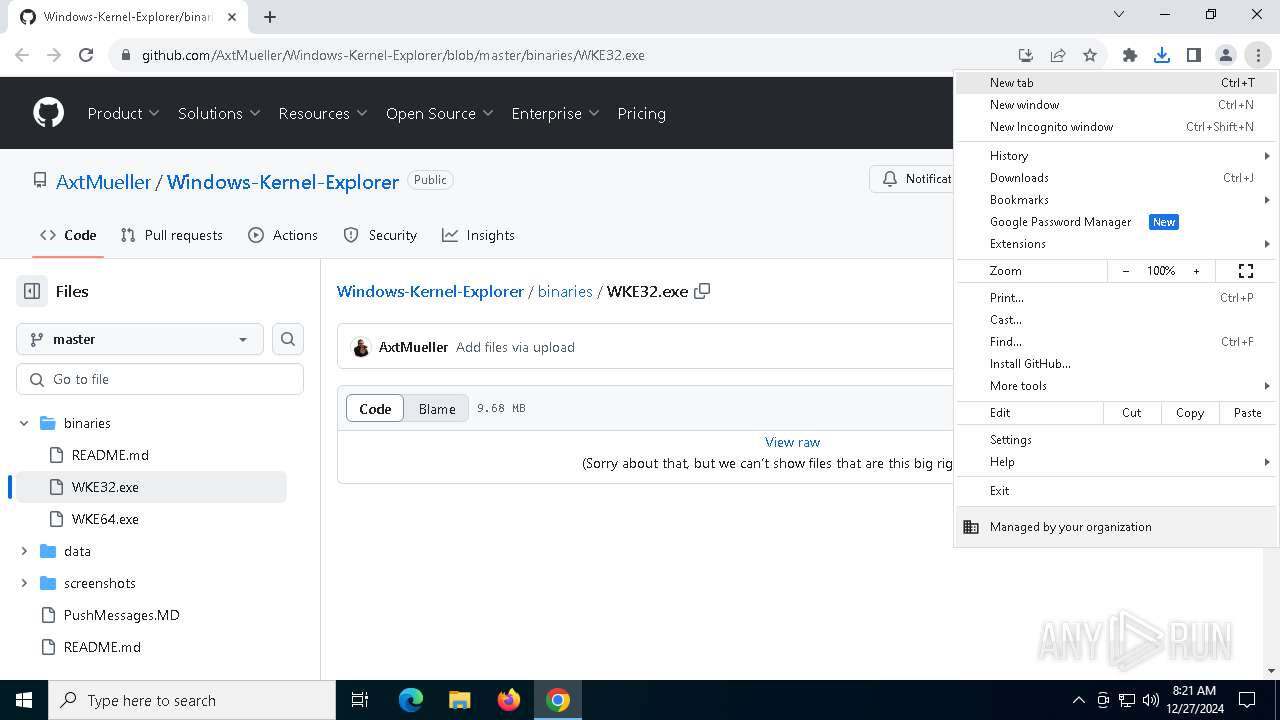1280x720 pixels.
Task: Toggle fullscreen icon in Zoom row
Action: coord(1246,271)
